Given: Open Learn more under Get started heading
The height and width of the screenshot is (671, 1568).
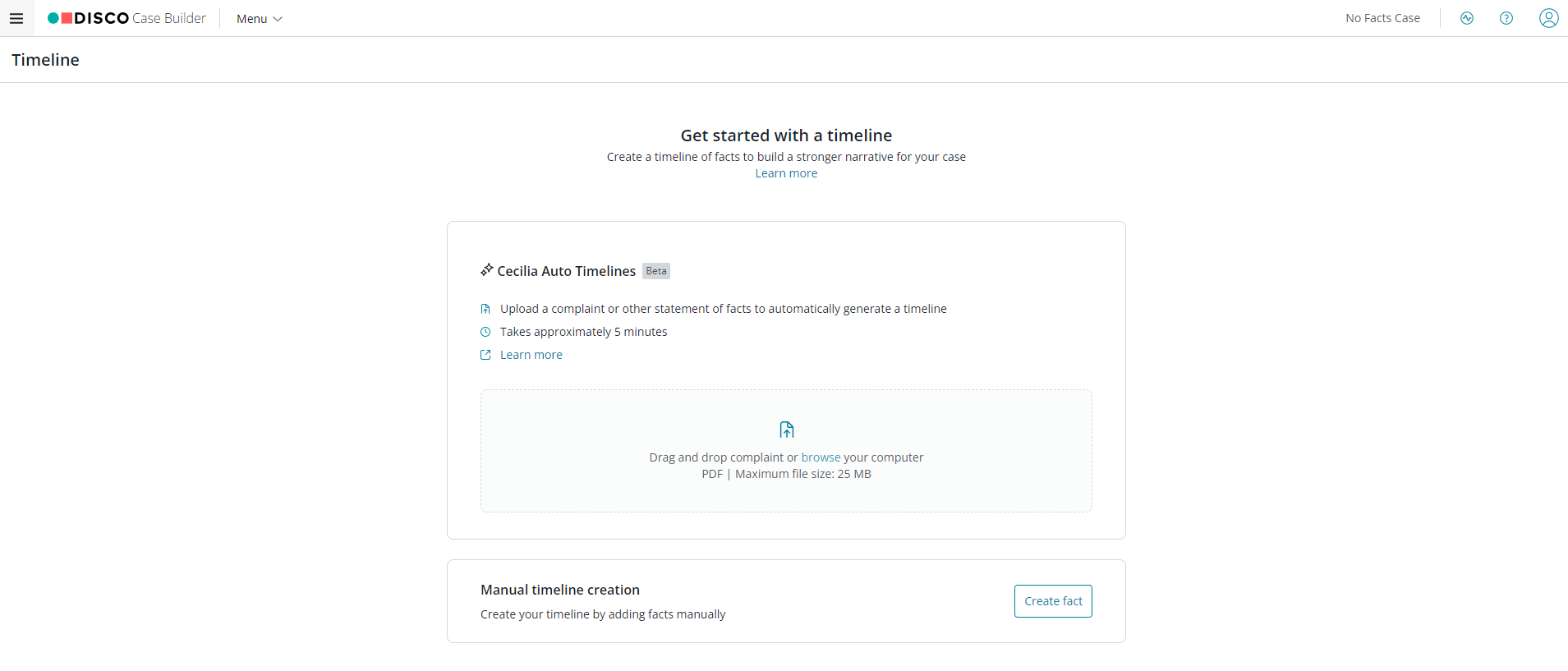Looking at the screenshot, I should pyautogui.click(x=786, y=173).
